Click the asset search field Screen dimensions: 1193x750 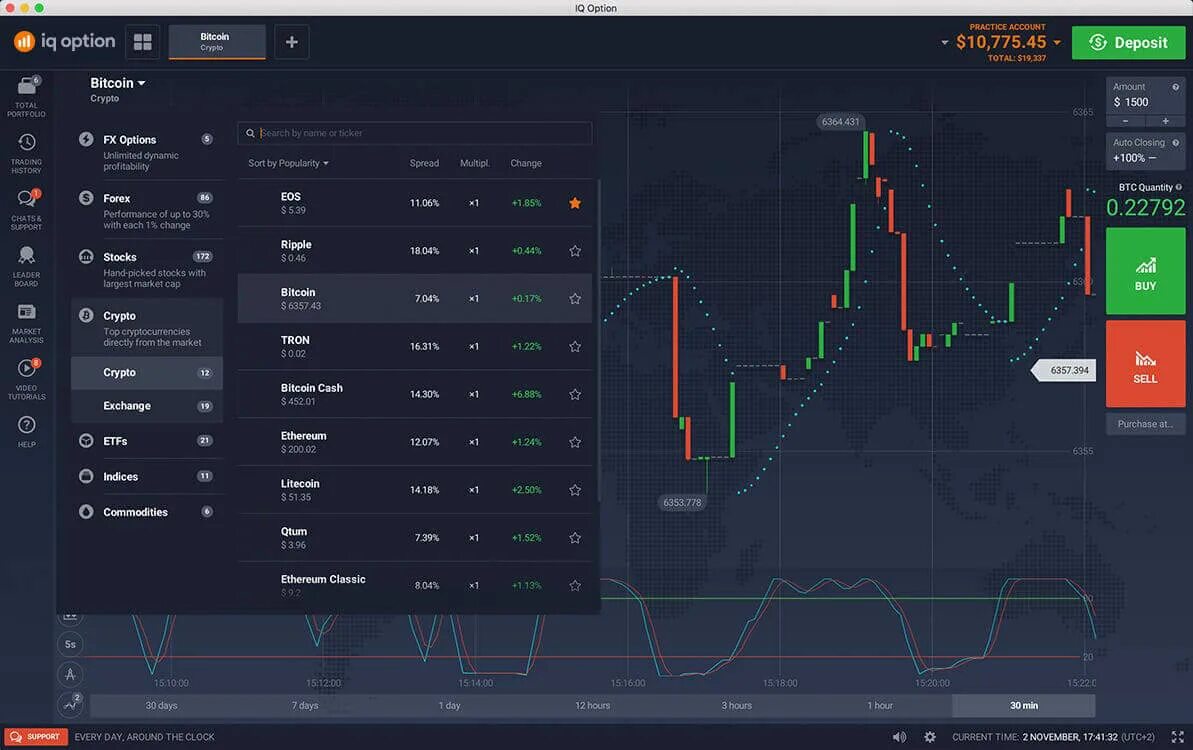[415, 133]
